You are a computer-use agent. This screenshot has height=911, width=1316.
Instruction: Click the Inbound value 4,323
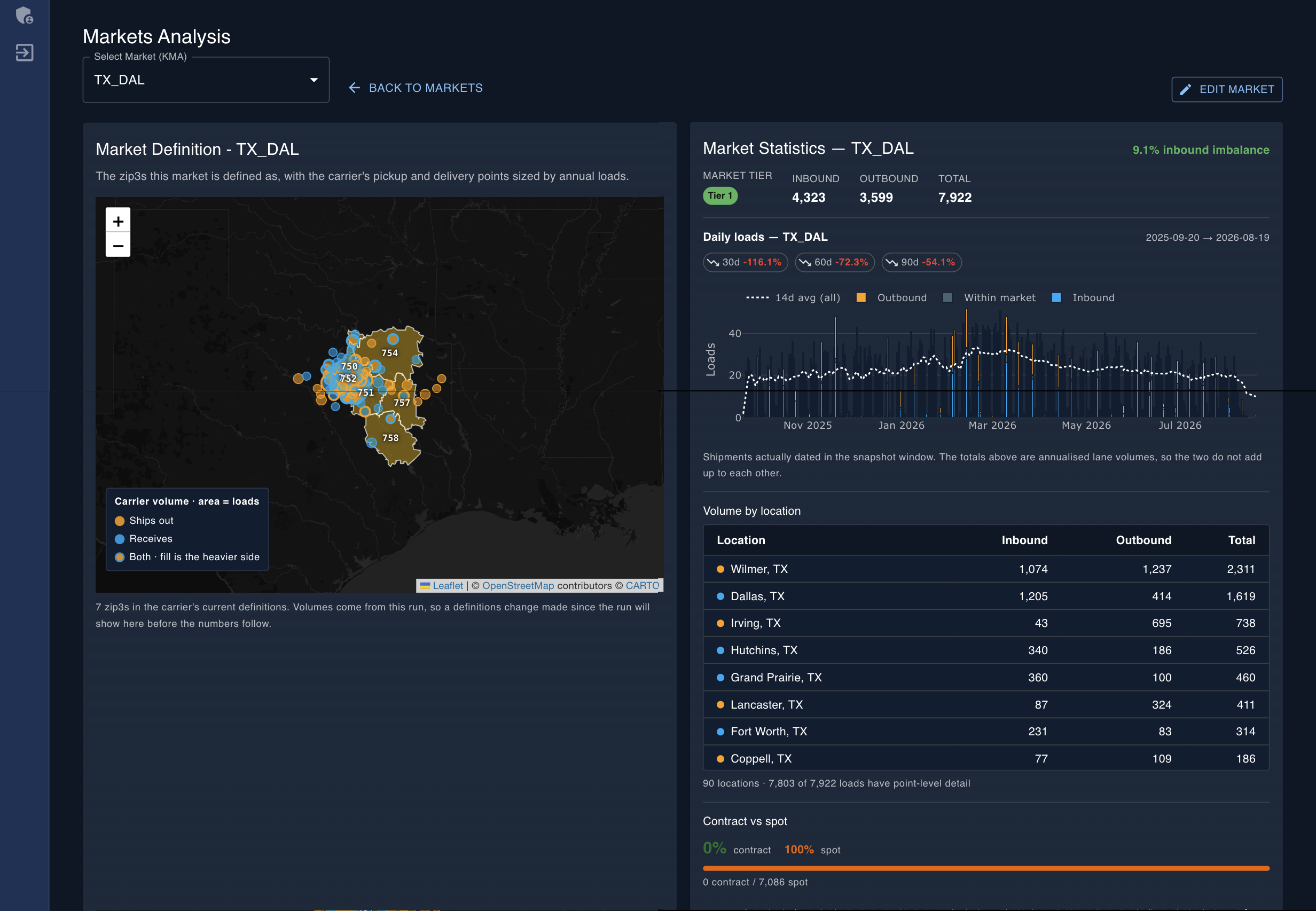(x=809, y=198)
